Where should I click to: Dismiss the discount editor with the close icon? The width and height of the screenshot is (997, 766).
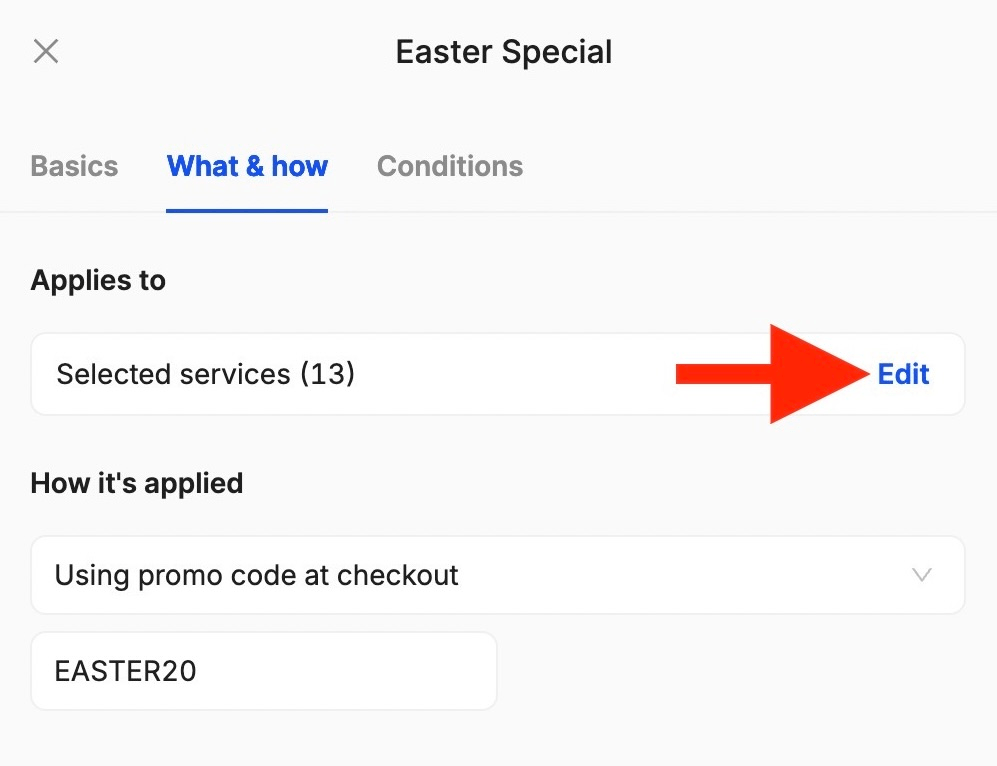click(x=46, y=51)
